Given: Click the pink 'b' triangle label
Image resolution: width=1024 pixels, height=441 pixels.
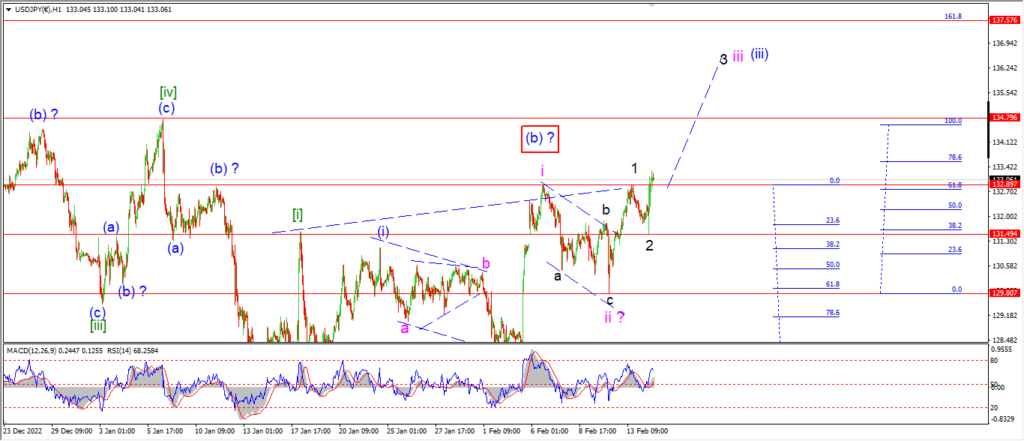Looking at the screenshot, I should point(486,263).
